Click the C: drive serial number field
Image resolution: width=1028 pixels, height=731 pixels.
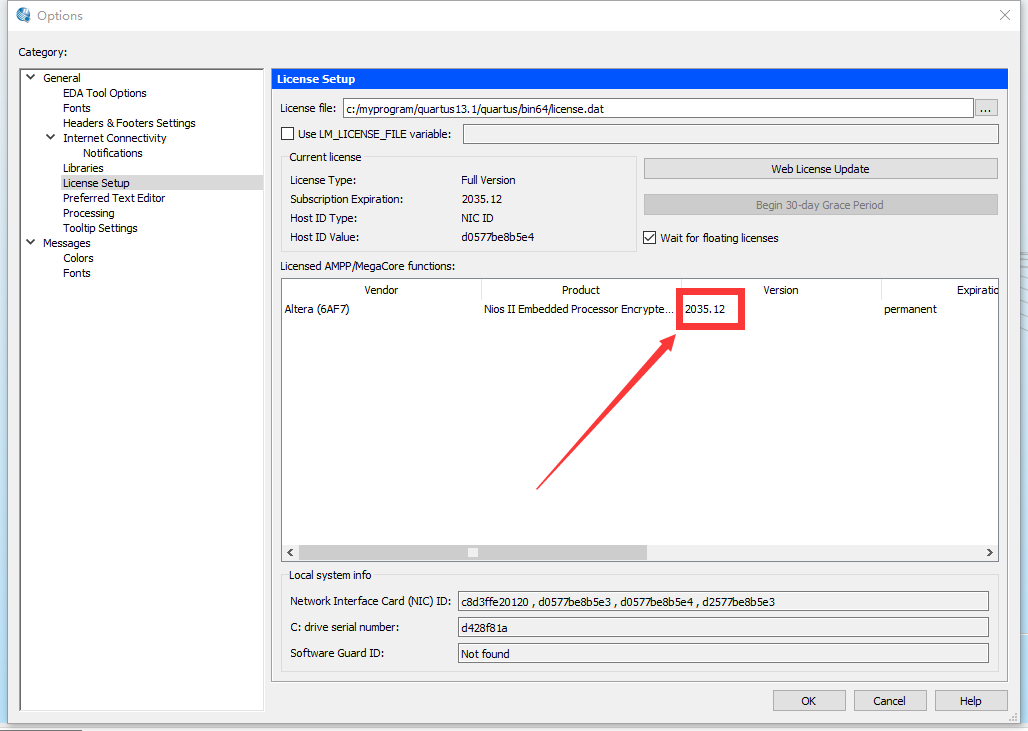[723, 627]
